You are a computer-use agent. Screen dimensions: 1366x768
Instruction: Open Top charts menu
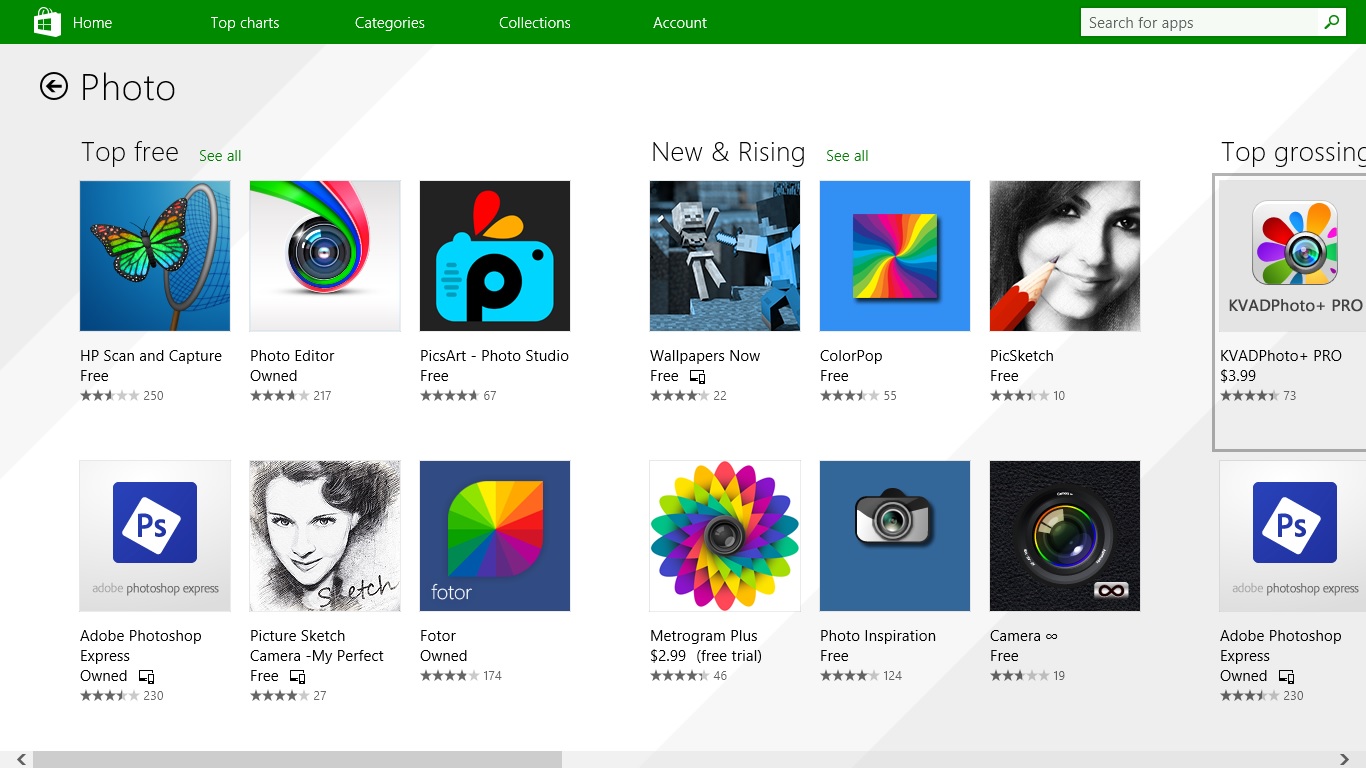pyautogui.click(x=245, y=22)
